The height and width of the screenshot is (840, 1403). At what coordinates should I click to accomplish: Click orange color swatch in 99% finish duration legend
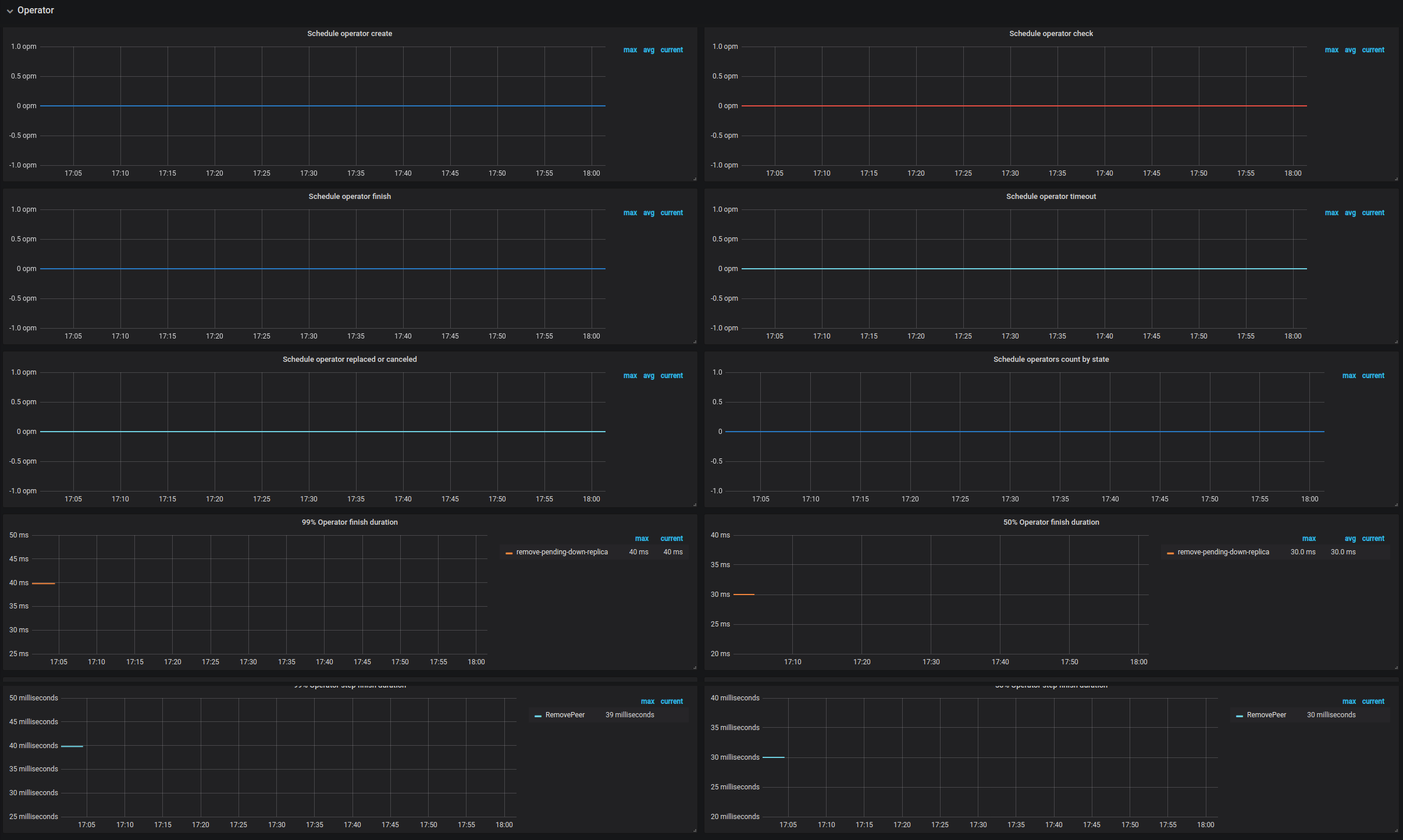[509, 553]
